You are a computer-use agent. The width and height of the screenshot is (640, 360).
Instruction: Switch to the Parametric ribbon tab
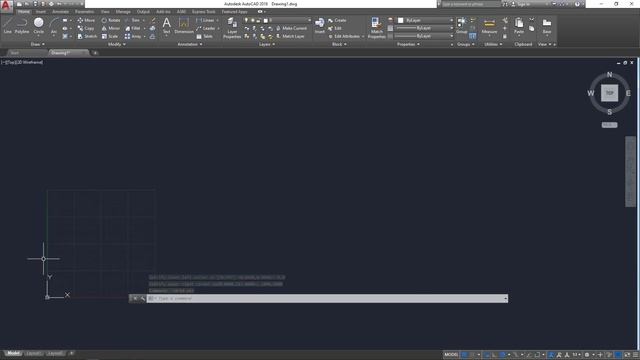pos(84,11)
